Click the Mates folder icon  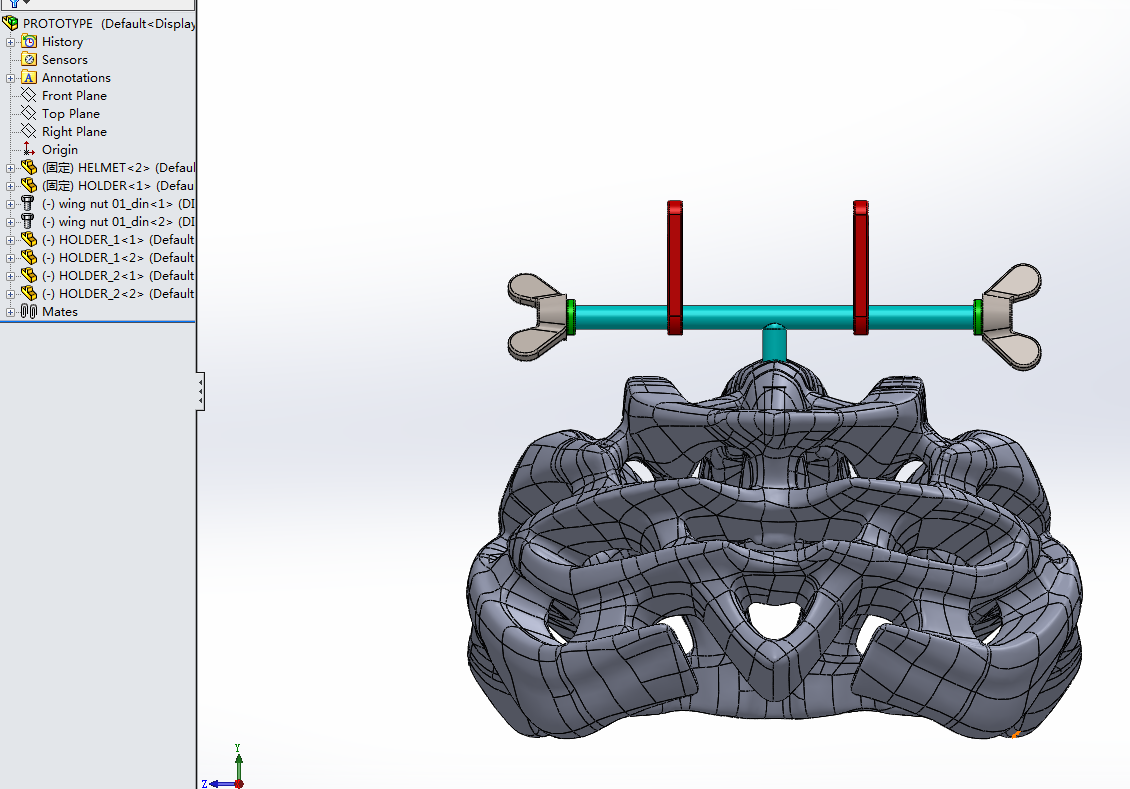tap(29, 311)
